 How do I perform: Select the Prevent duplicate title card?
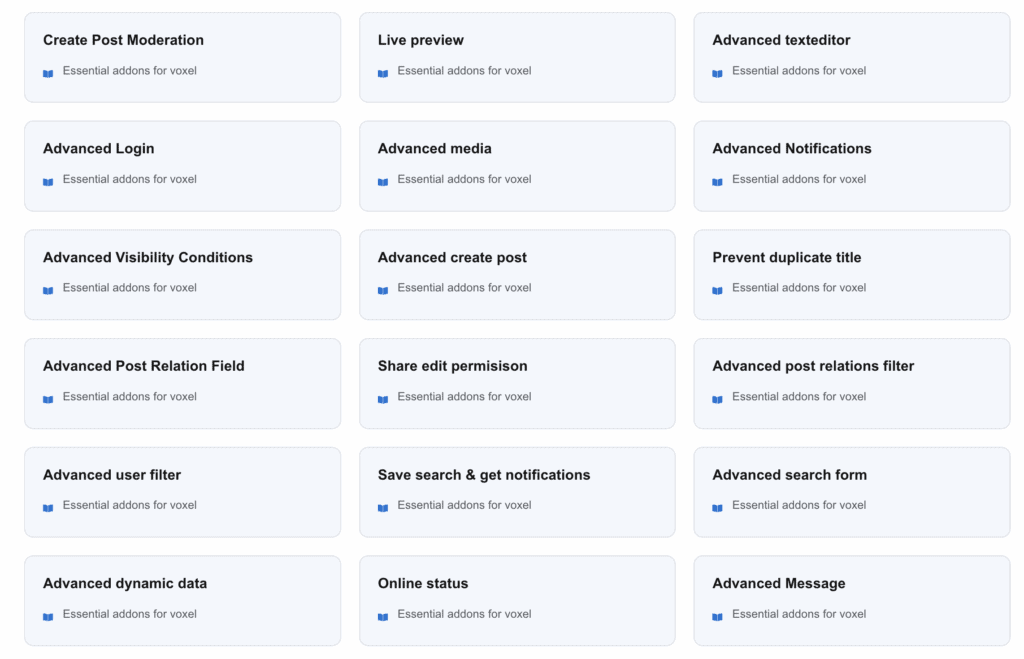point(786,258)
